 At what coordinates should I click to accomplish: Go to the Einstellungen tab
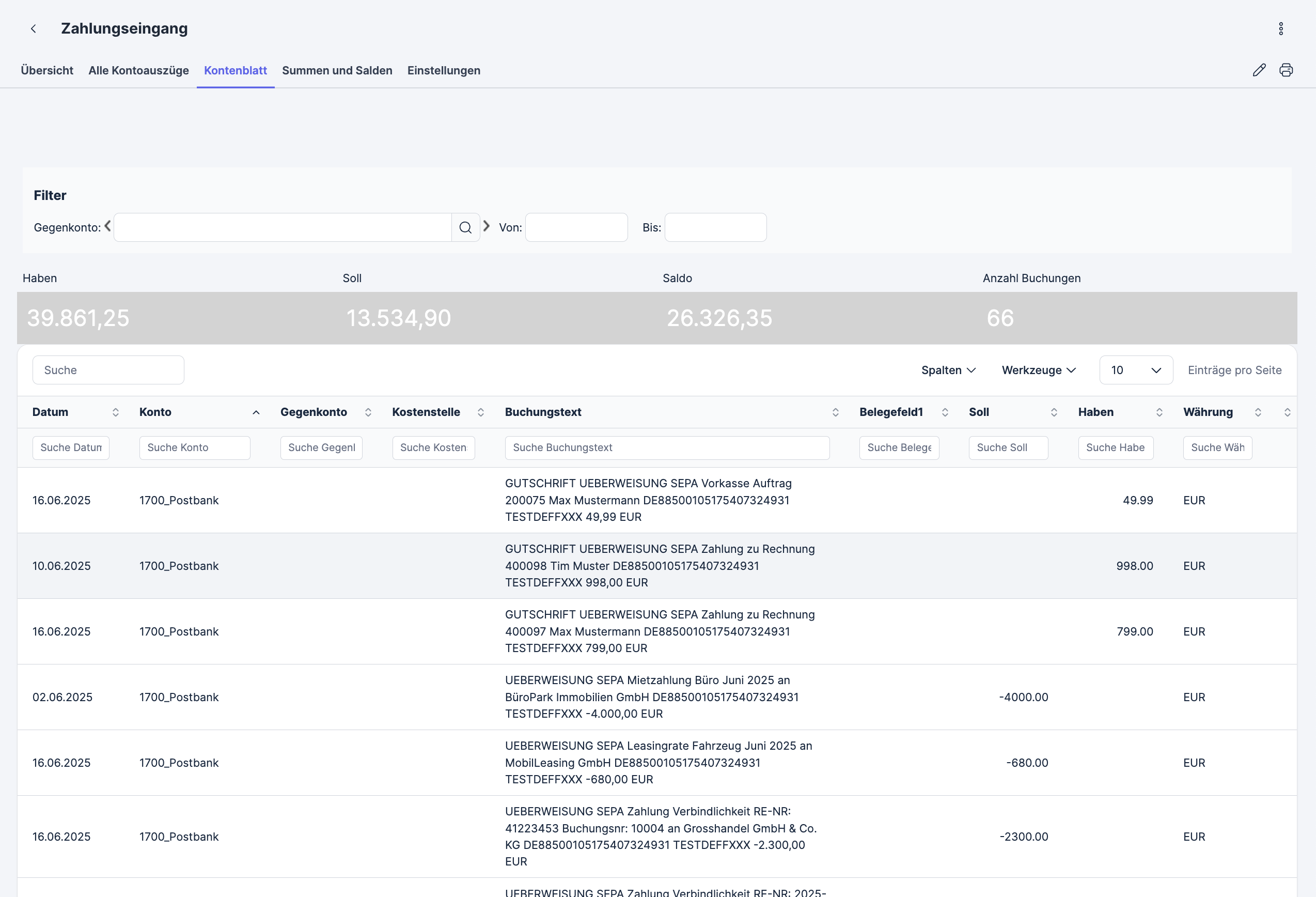443,71
